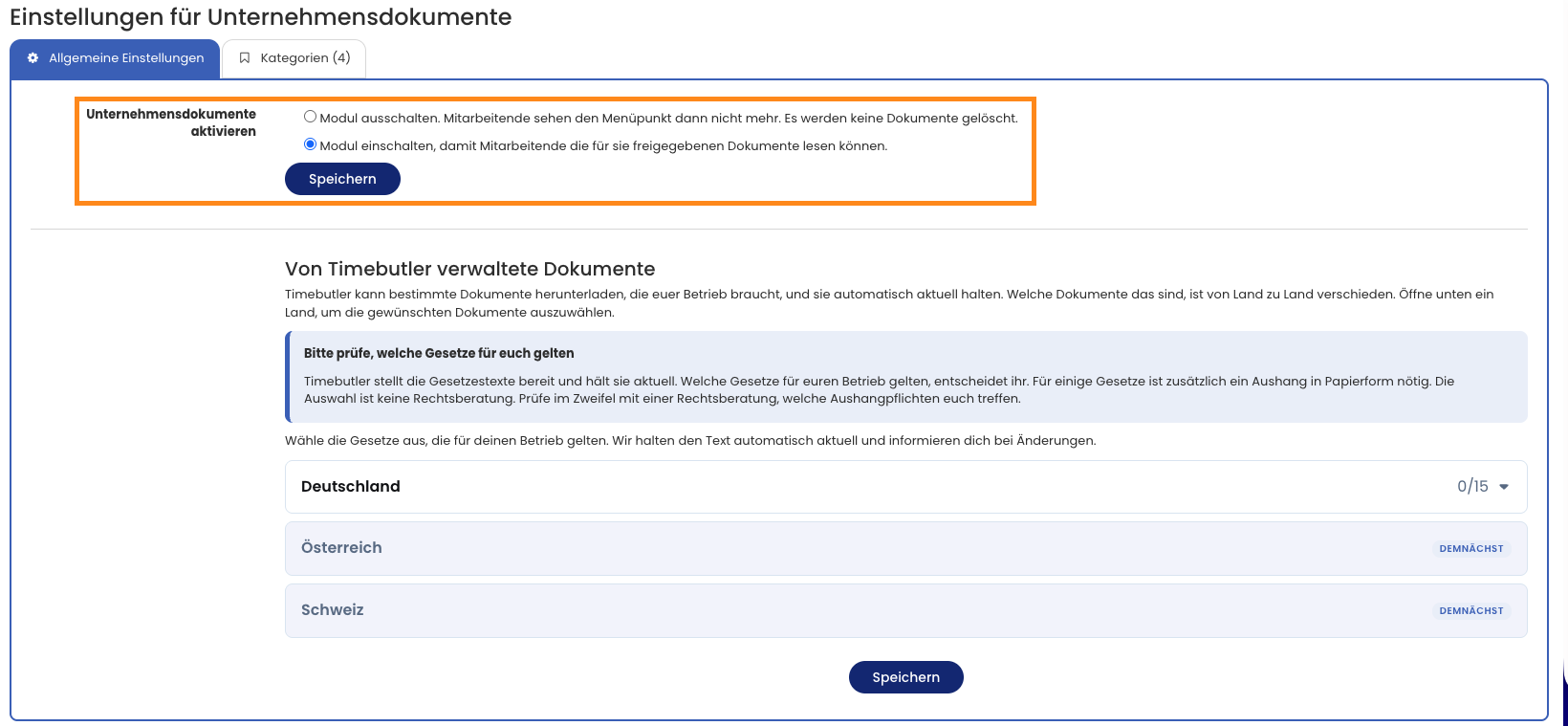
Task: Save module activation with upper Speichern button
Action: tap(342, 179)
